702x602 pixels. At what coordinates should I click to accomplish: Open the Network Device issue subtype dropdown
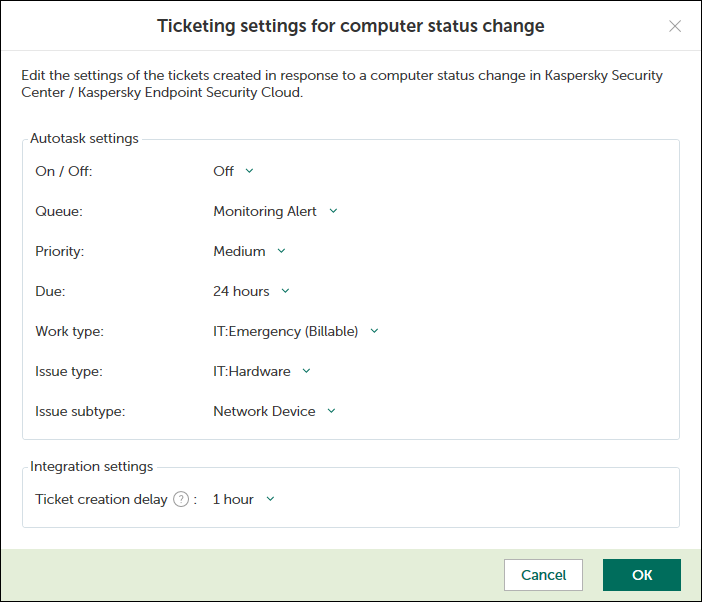(x=264, y=411)
